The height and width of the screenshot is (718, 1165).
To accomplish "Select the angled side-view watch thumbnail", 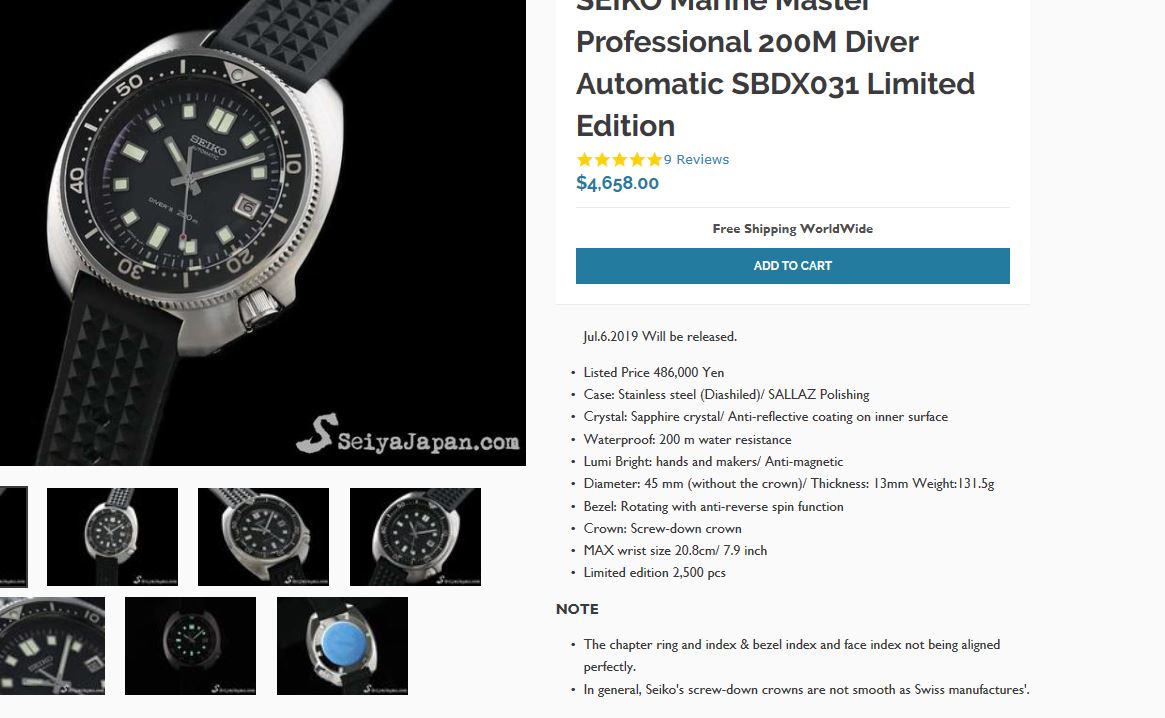I will pyautogui.click(x=263, y=537).
